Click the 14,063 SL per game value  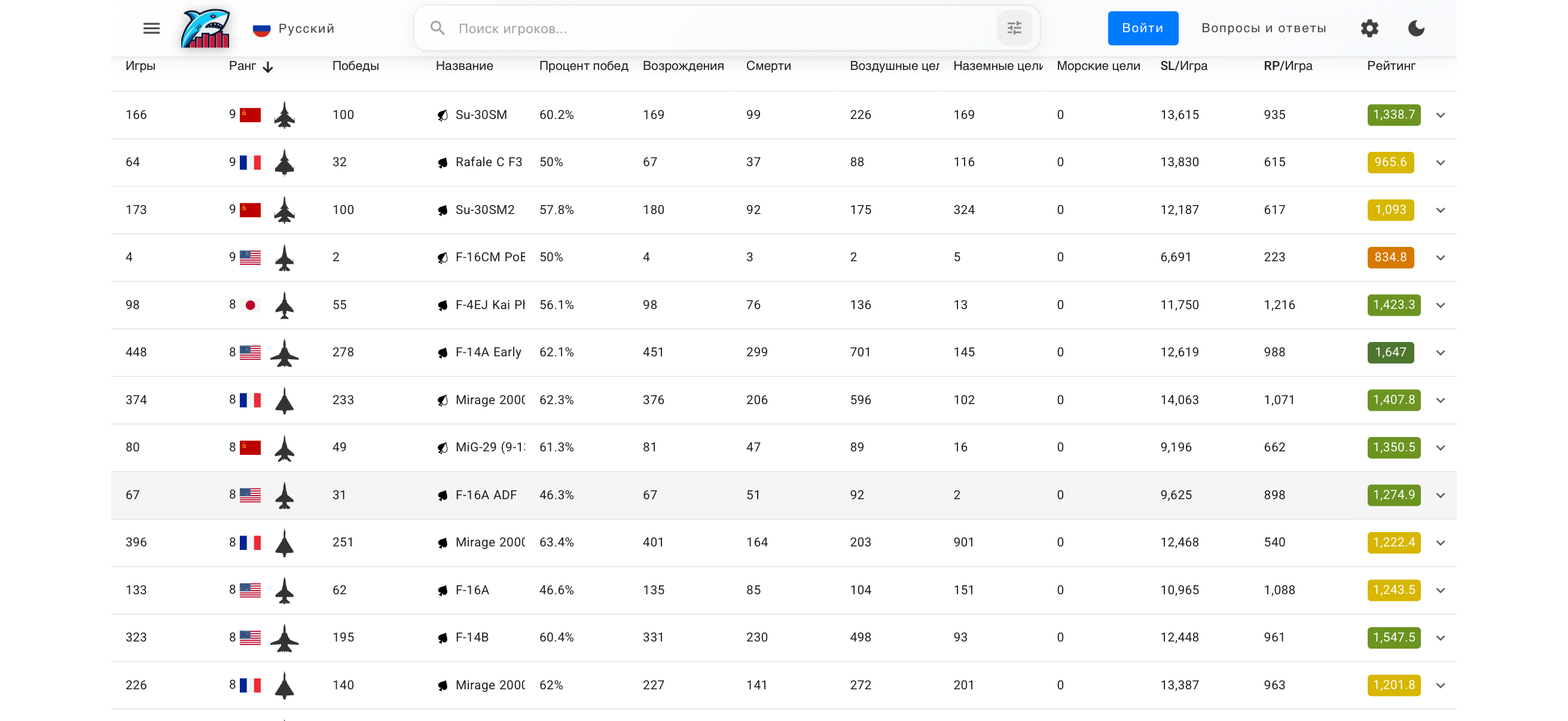(1180, 401)
